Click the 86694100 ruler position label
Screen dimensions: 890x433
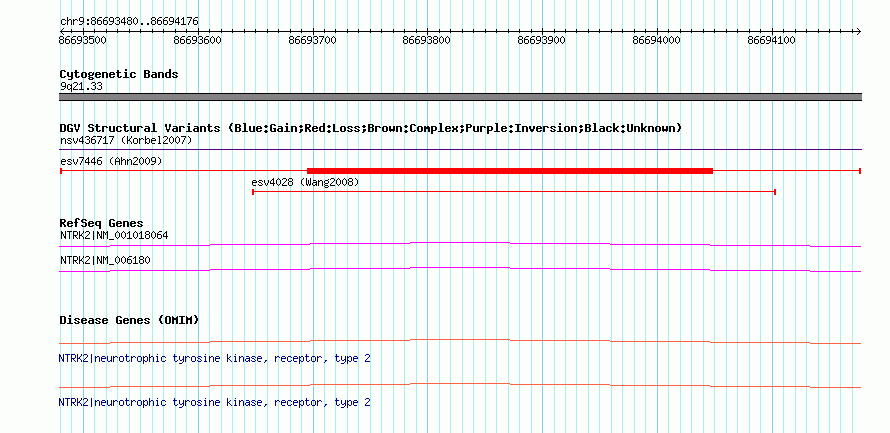[771, 41]
